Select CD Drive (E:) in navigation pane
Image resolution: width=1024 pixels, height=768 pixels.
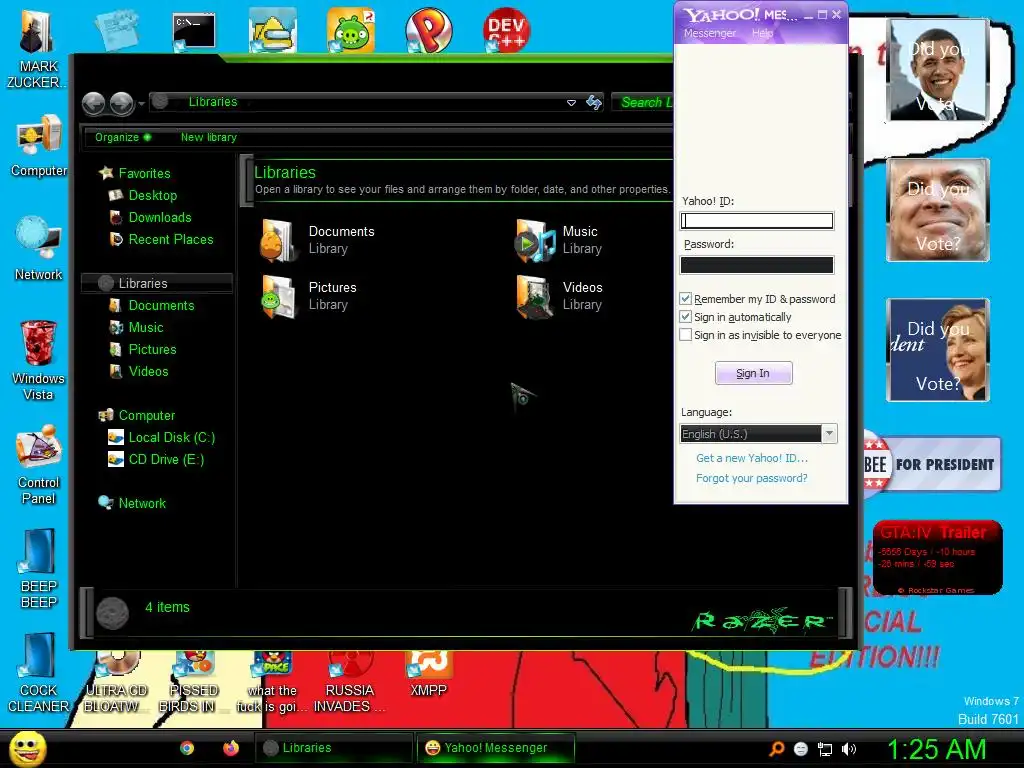pos(166,460)
